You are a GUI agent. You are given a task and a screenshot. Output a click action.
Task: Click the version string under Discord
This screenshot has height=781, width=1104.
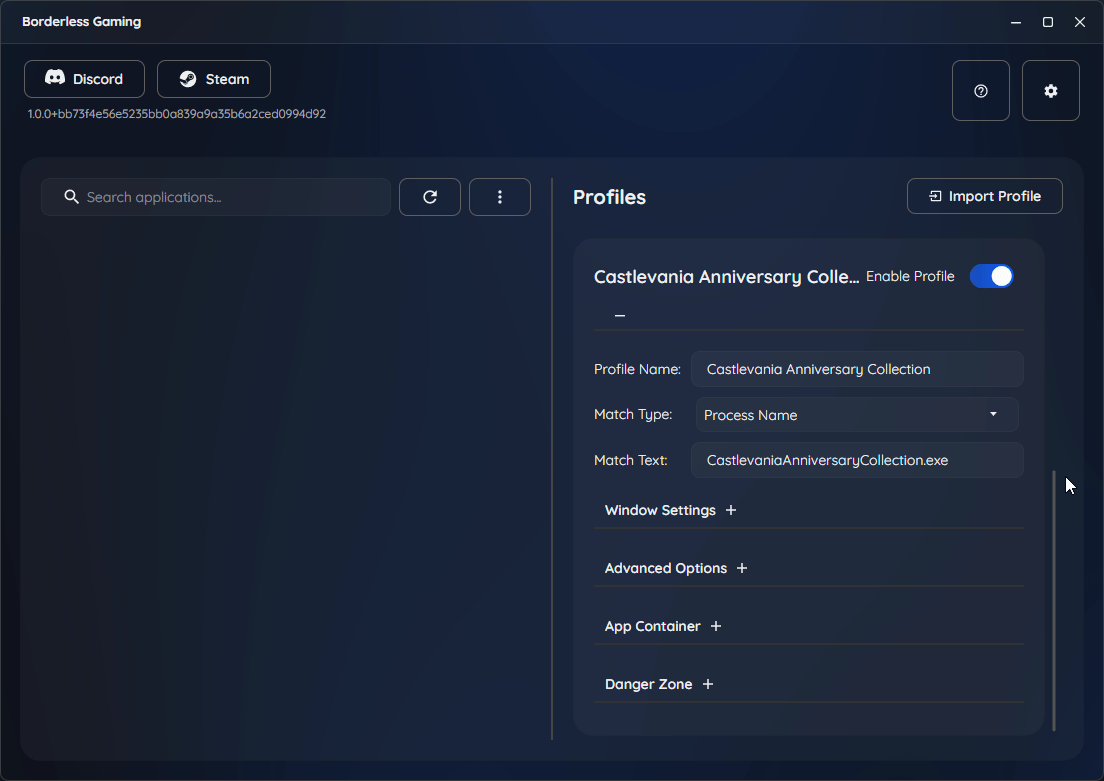177,114
